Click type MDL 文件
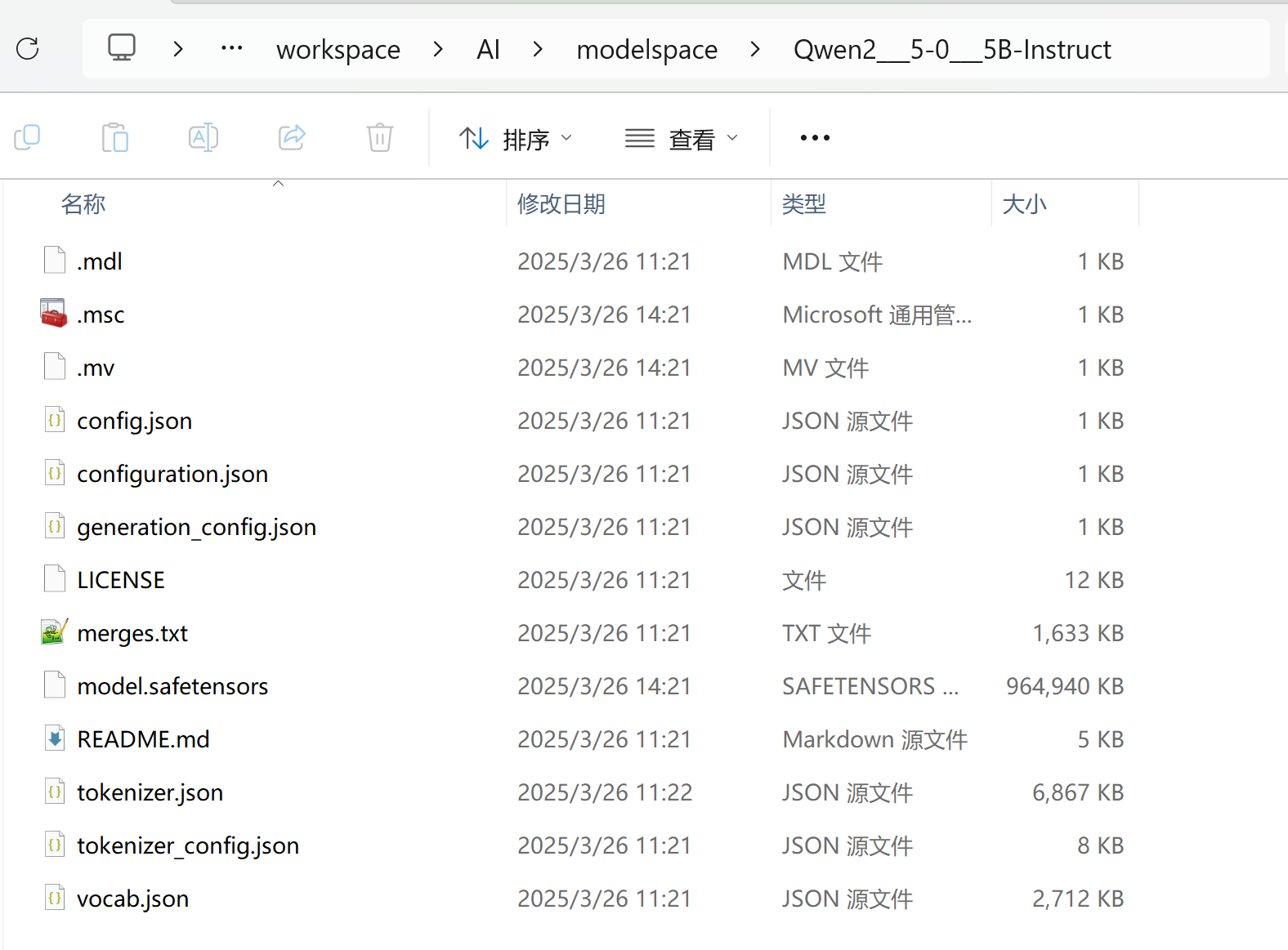The image size is (1288, 950). point(833,261)
